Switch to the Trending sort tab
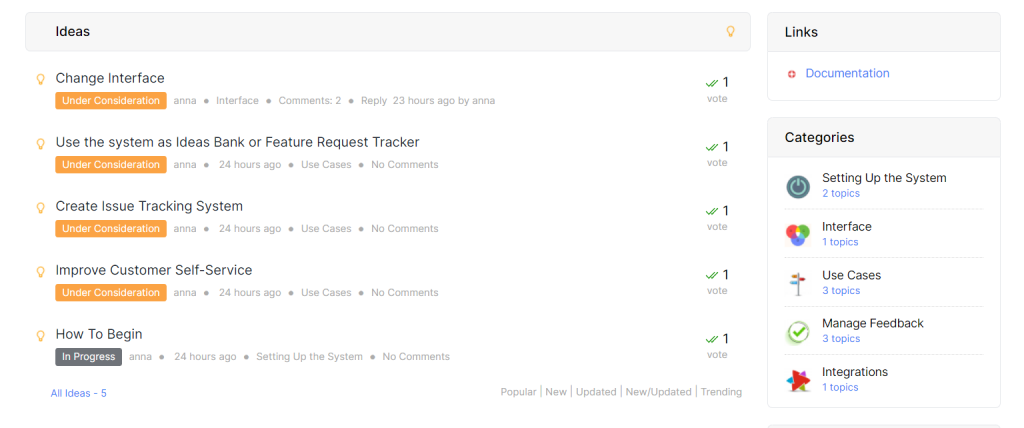This screenshot has height=428, width=1024. pos(721,392)
